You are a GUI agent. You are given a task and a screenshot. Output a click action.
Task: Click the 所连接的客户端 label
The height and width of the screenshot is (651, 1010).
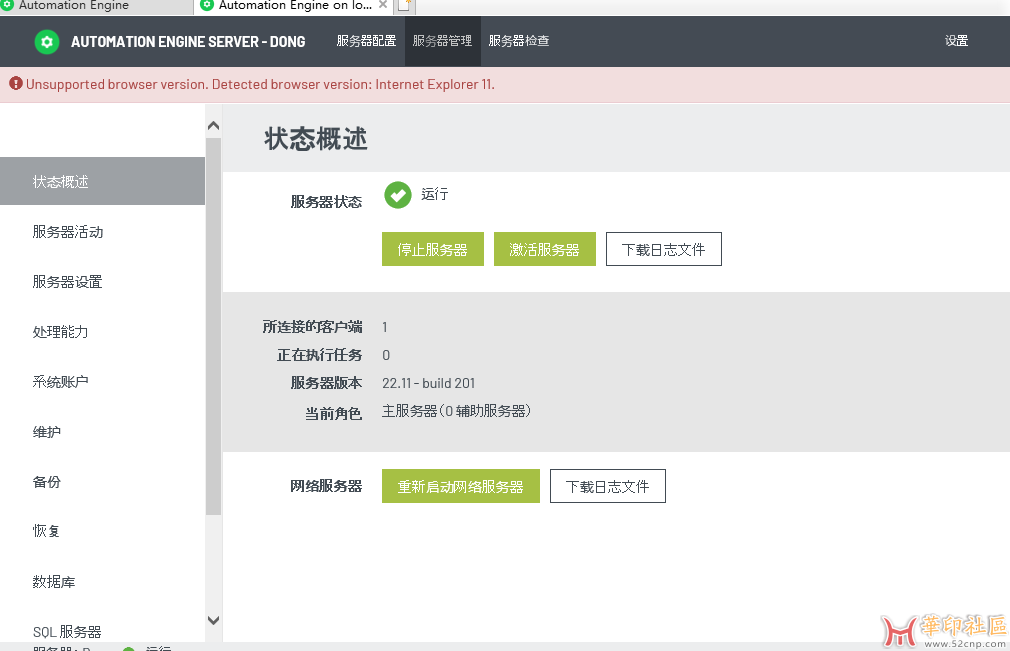[312, 327]
